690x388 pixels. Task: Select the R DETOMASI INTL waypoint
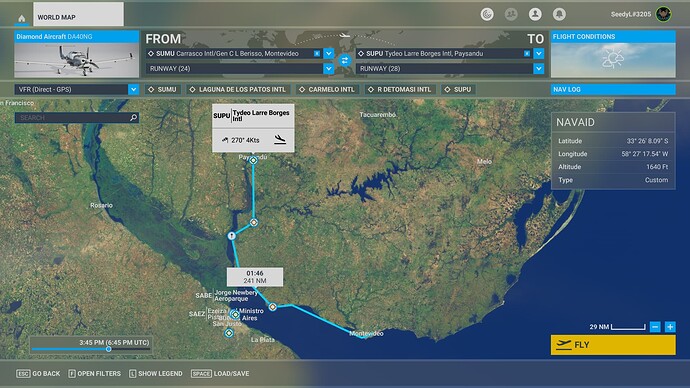click(x=400, y=89)
